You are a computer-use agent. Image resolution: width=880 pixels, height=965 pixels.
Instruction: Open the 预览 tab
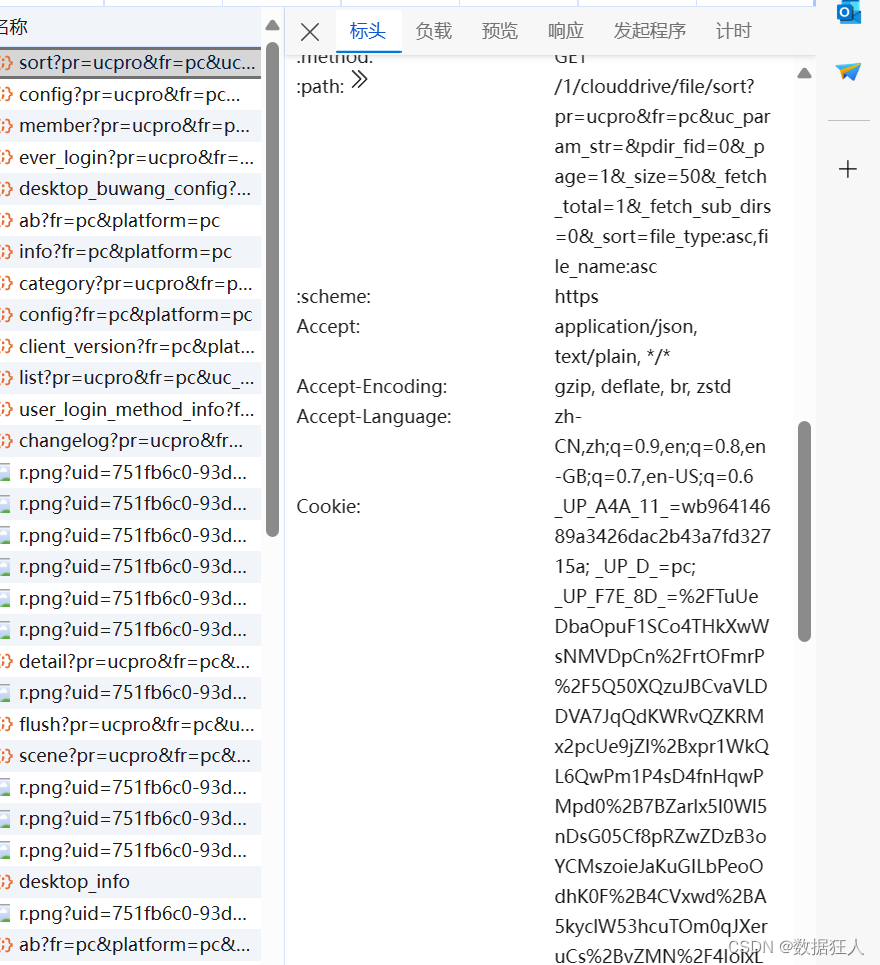click(x=500, y=31)
